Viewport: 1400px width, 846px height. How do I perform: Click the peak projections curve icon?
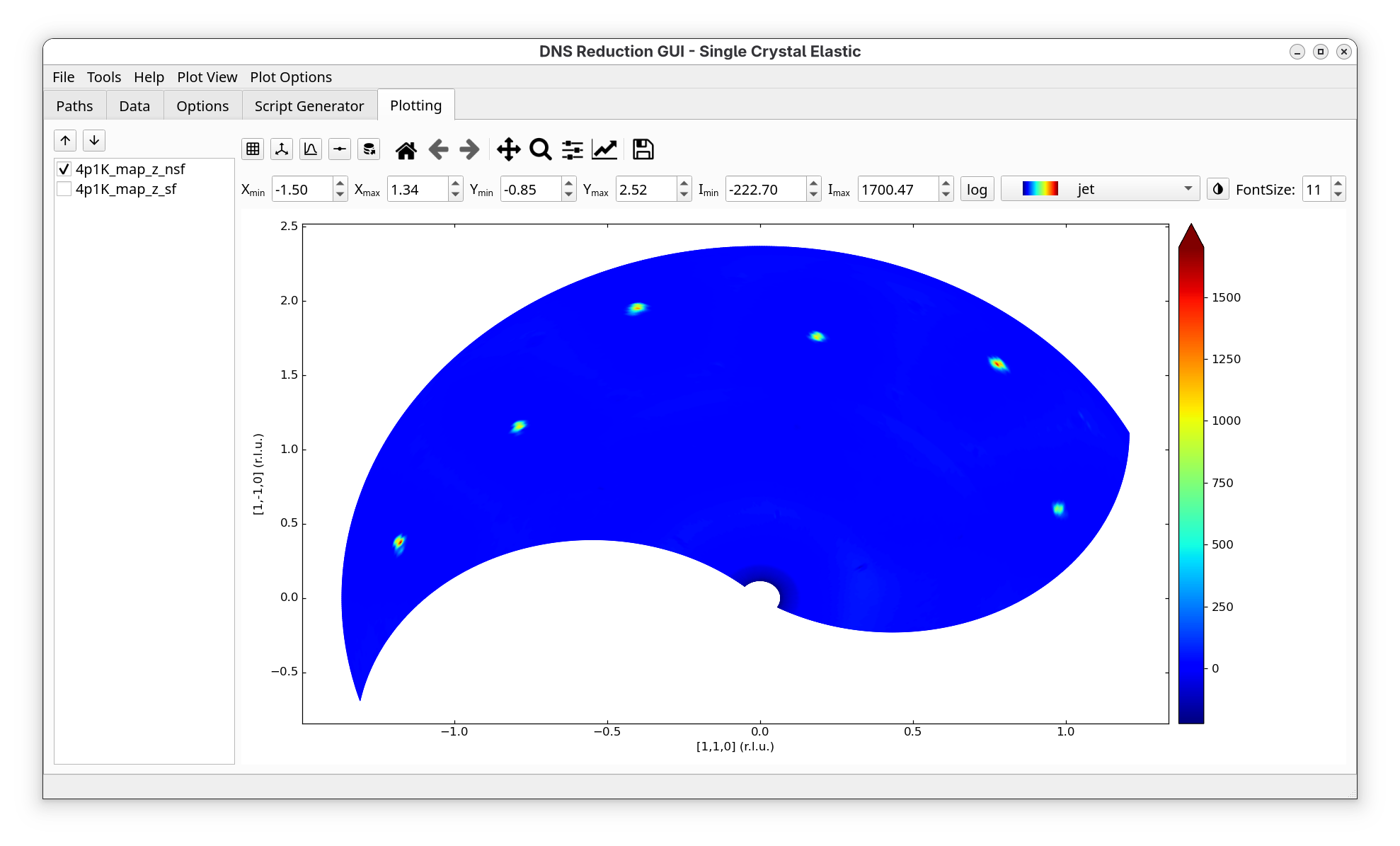tap(311, 149)
